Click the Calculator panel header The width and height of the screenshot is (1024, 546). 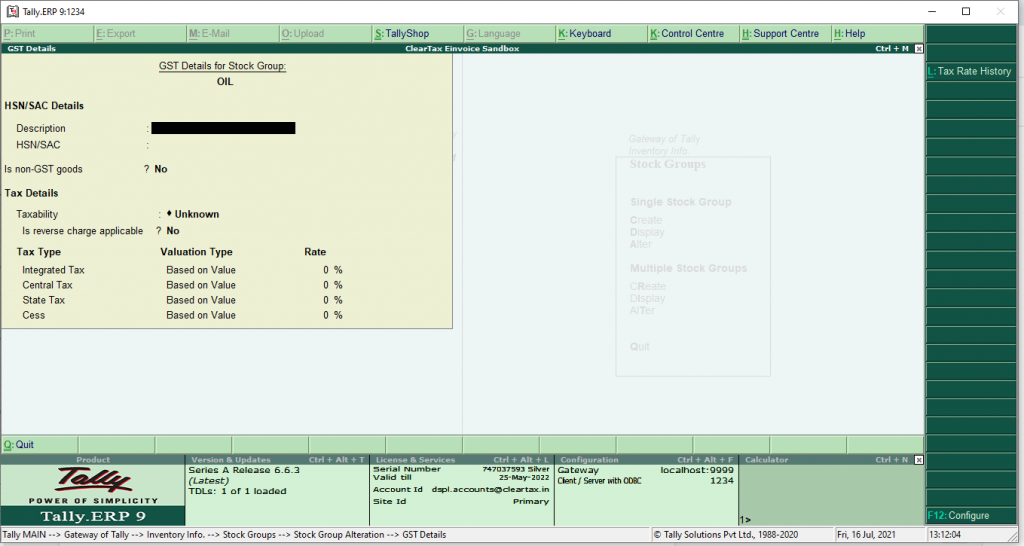[x=827, y=460]
